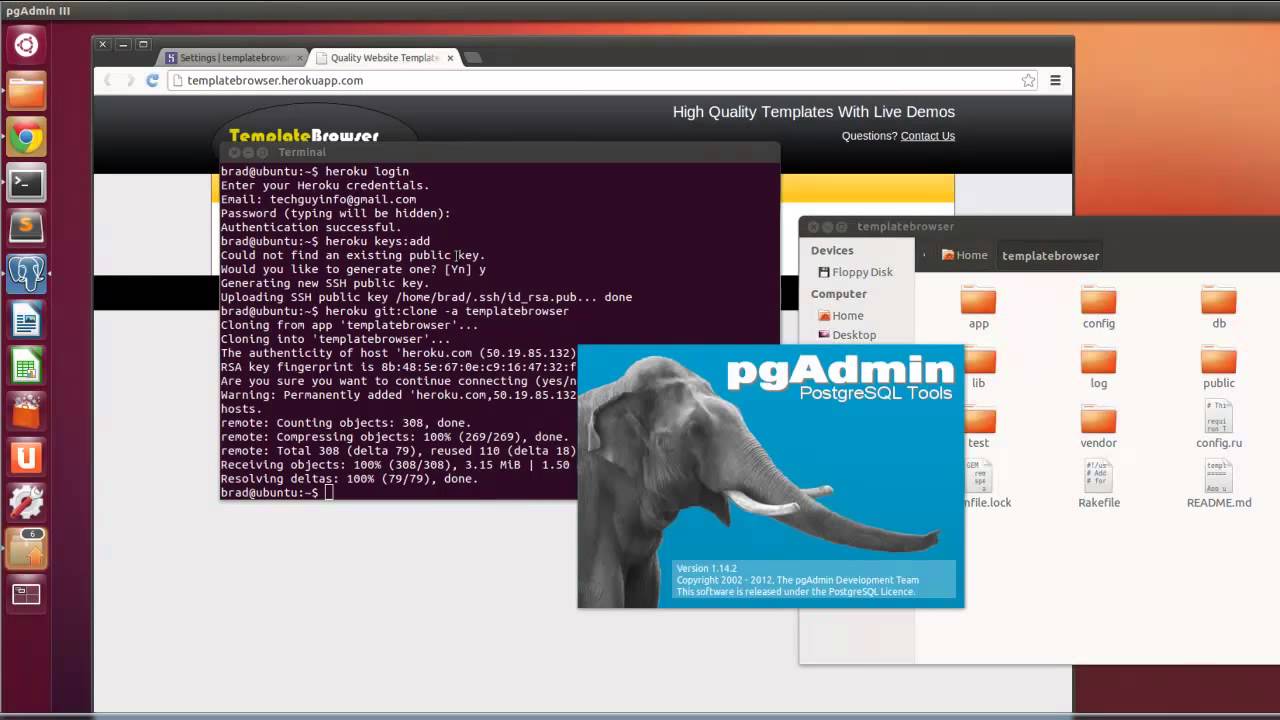Select Floppy Disk in Devices sidebar

tap(856, 272)
